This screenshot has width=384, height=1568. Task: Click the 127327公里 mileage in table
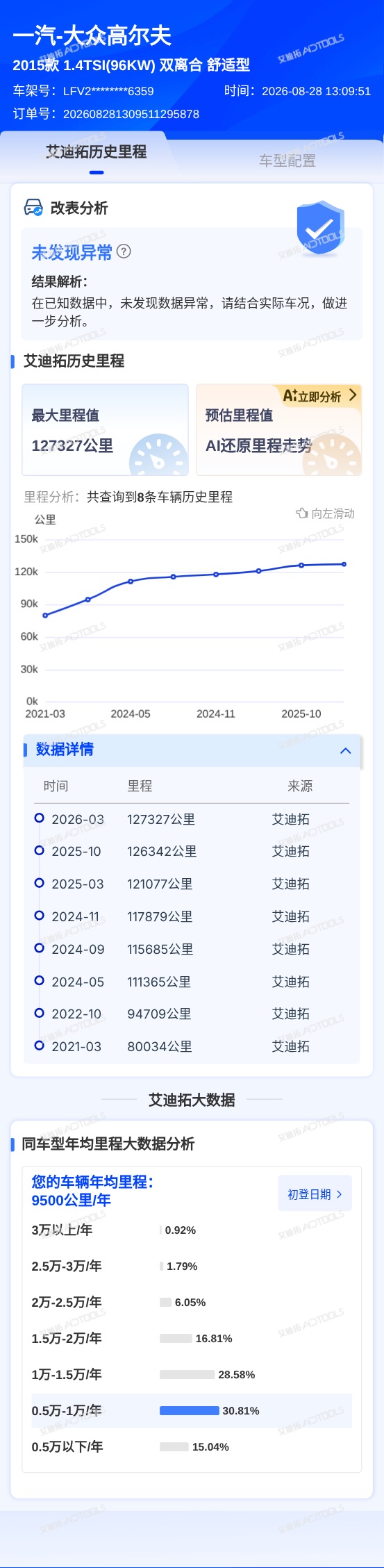click(x=161, y=820)
